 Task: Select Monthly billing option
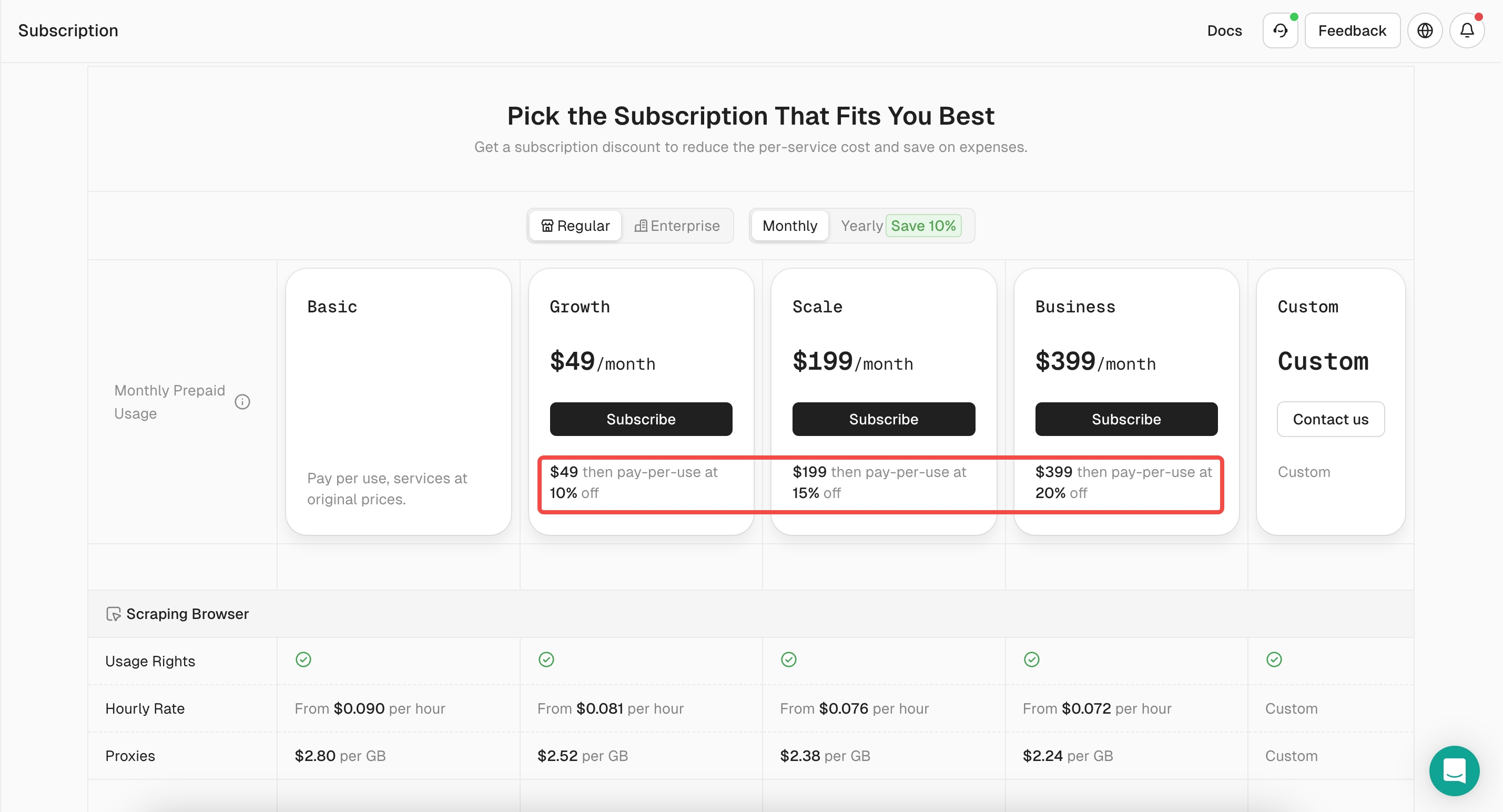click(x=789, y=226)
